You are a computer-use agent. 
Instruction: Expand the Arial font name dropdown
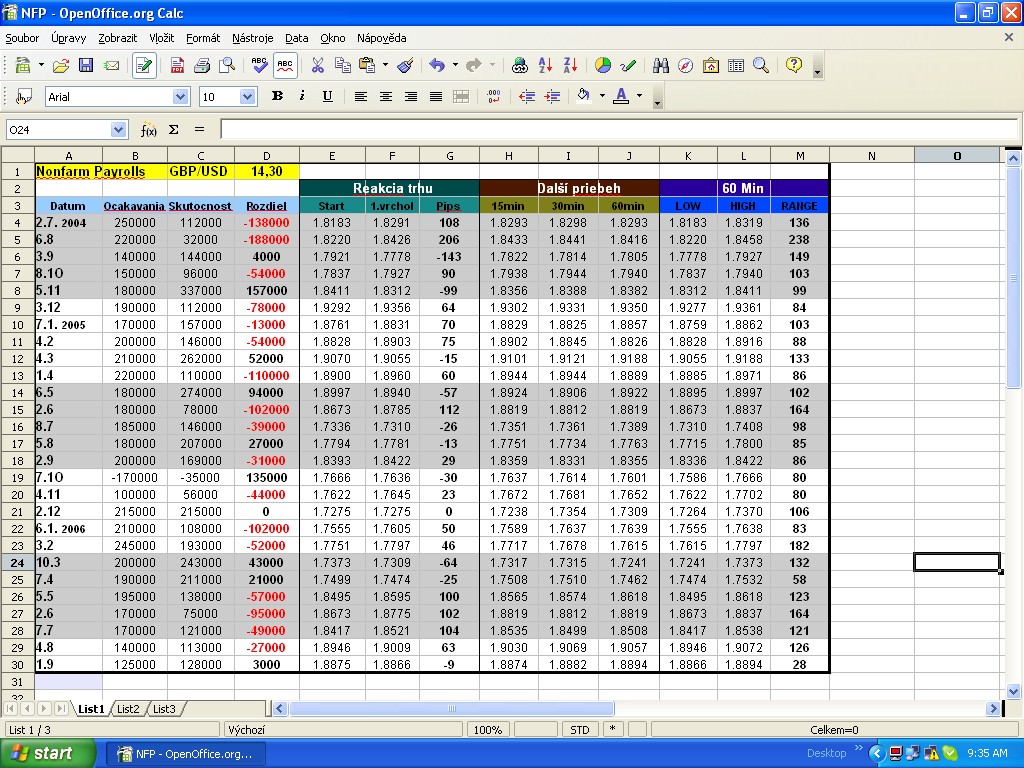(x=180, y=97)
